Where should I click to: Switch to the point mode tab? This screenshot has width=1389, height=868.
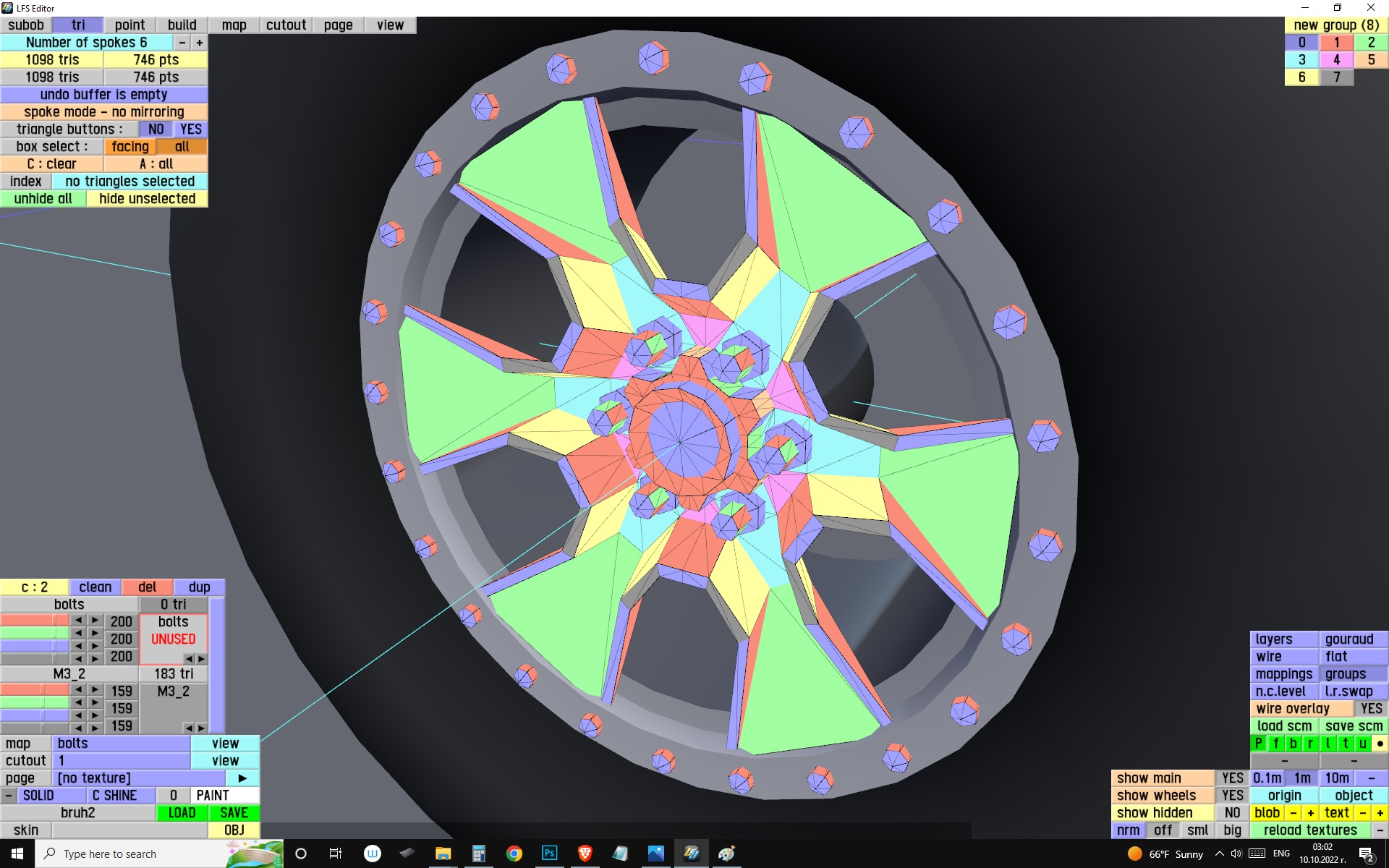pos(129,25)
